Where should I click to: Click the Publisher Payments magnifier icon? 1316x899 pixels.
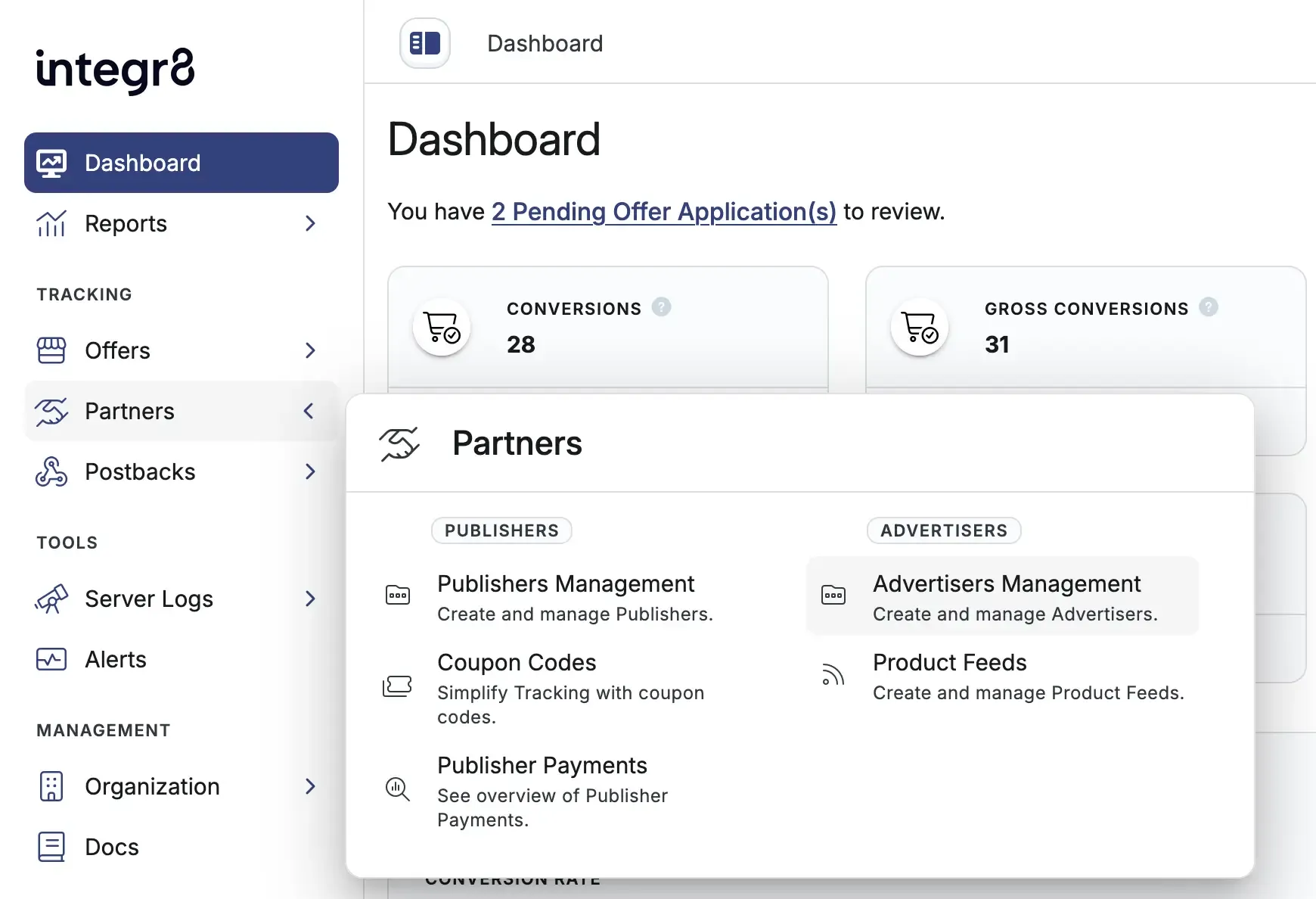tap(398, 789)
